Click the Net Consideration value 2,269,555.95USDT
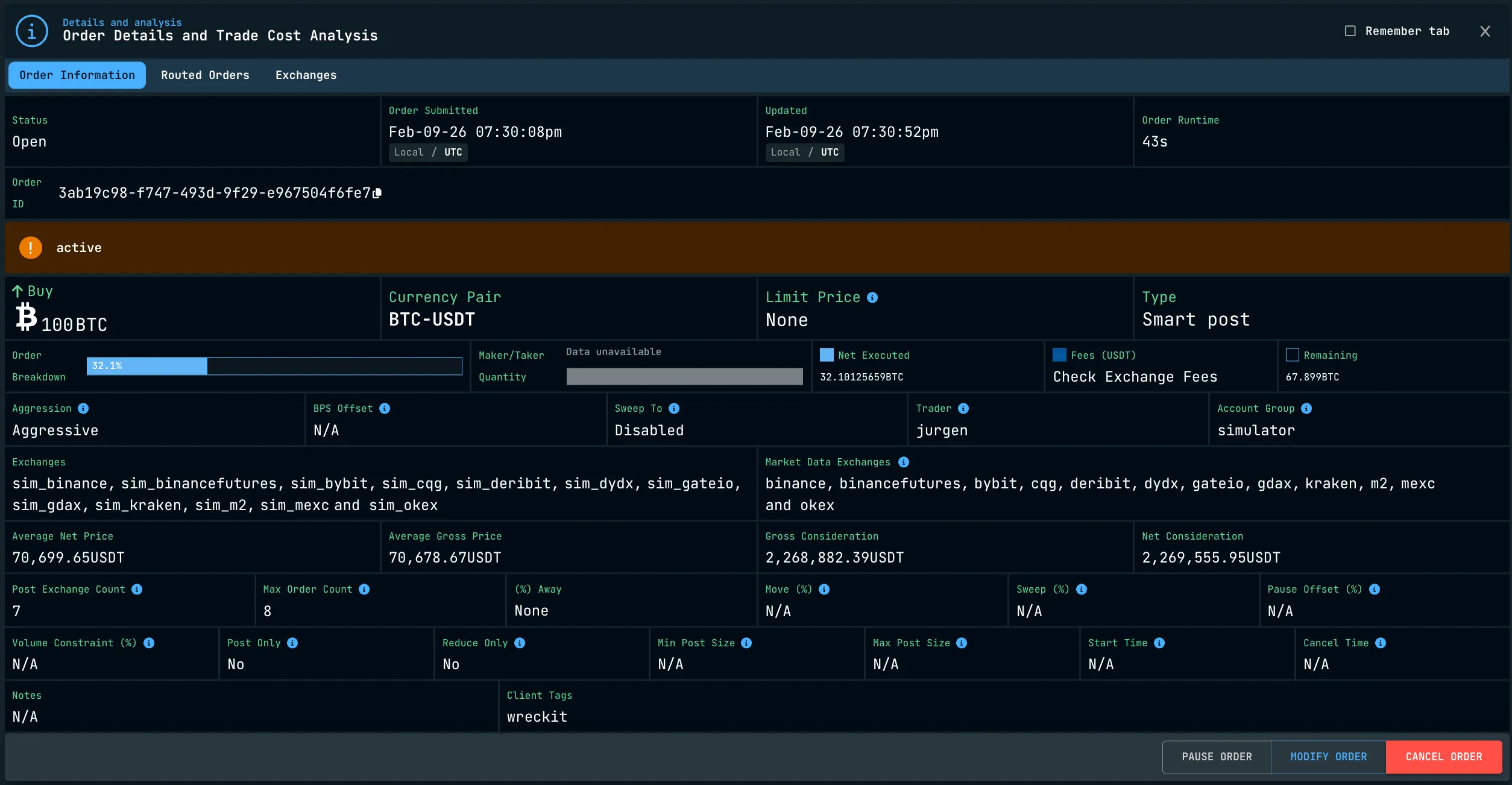The width and height of the screenshot is (1512, 785). pyautogui.click(x=1211, y=558)
